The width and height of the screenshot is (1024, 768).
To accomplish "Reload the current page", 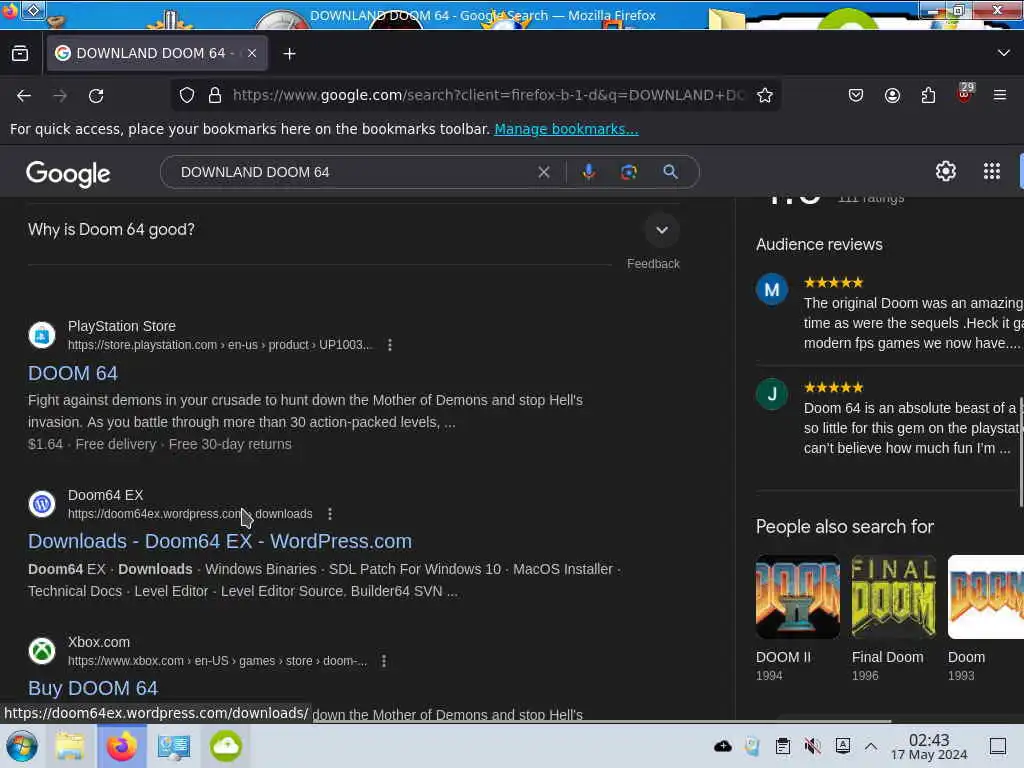I will 96,96.
